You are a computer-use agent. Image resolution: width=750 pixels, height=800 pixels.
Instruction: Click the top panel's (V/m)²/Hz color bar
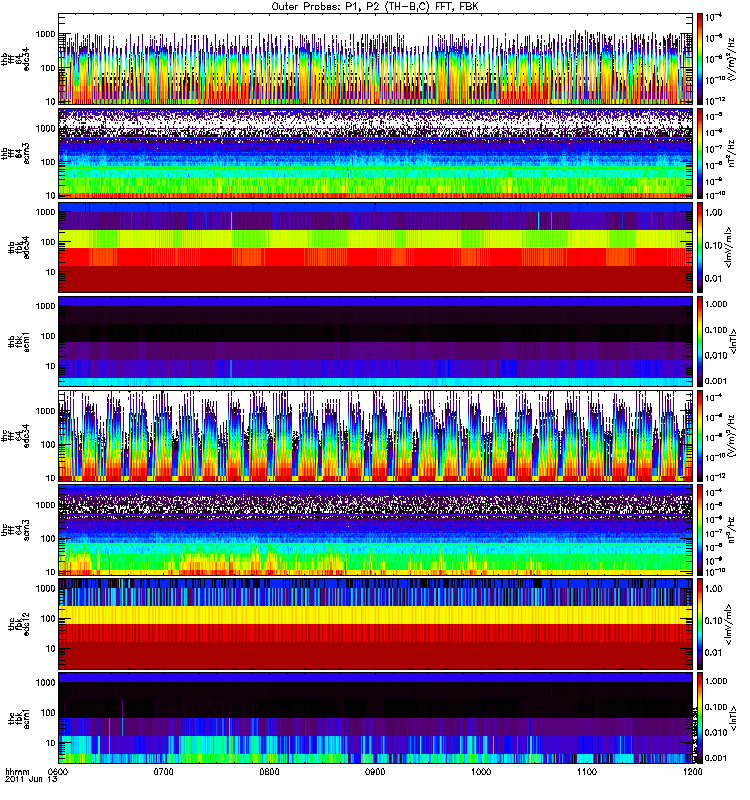tap(700, 60)
